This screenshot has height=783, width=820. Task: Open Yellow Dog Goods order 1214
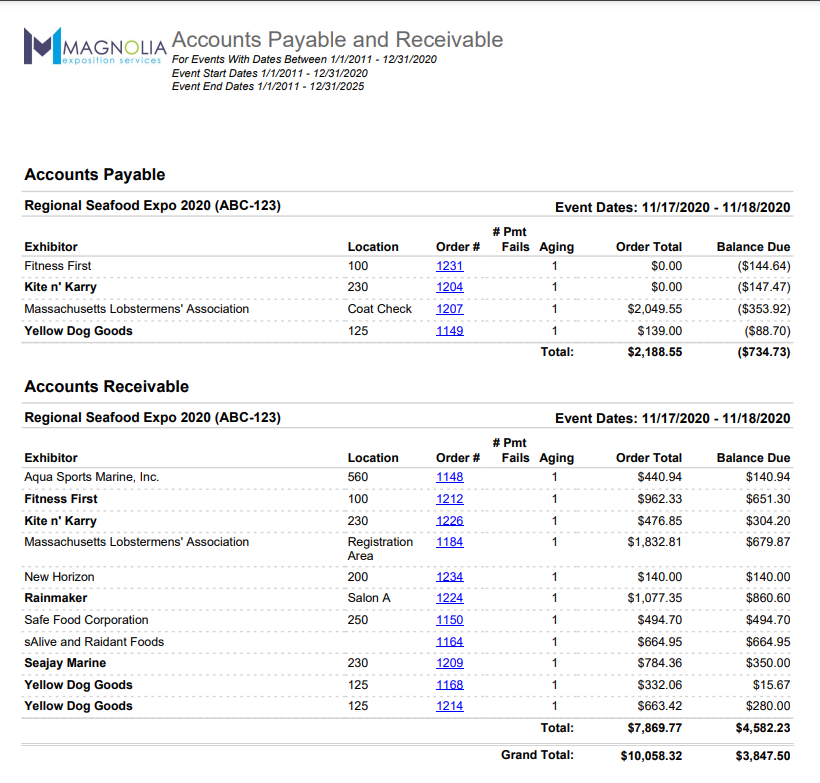coord(449,706)
